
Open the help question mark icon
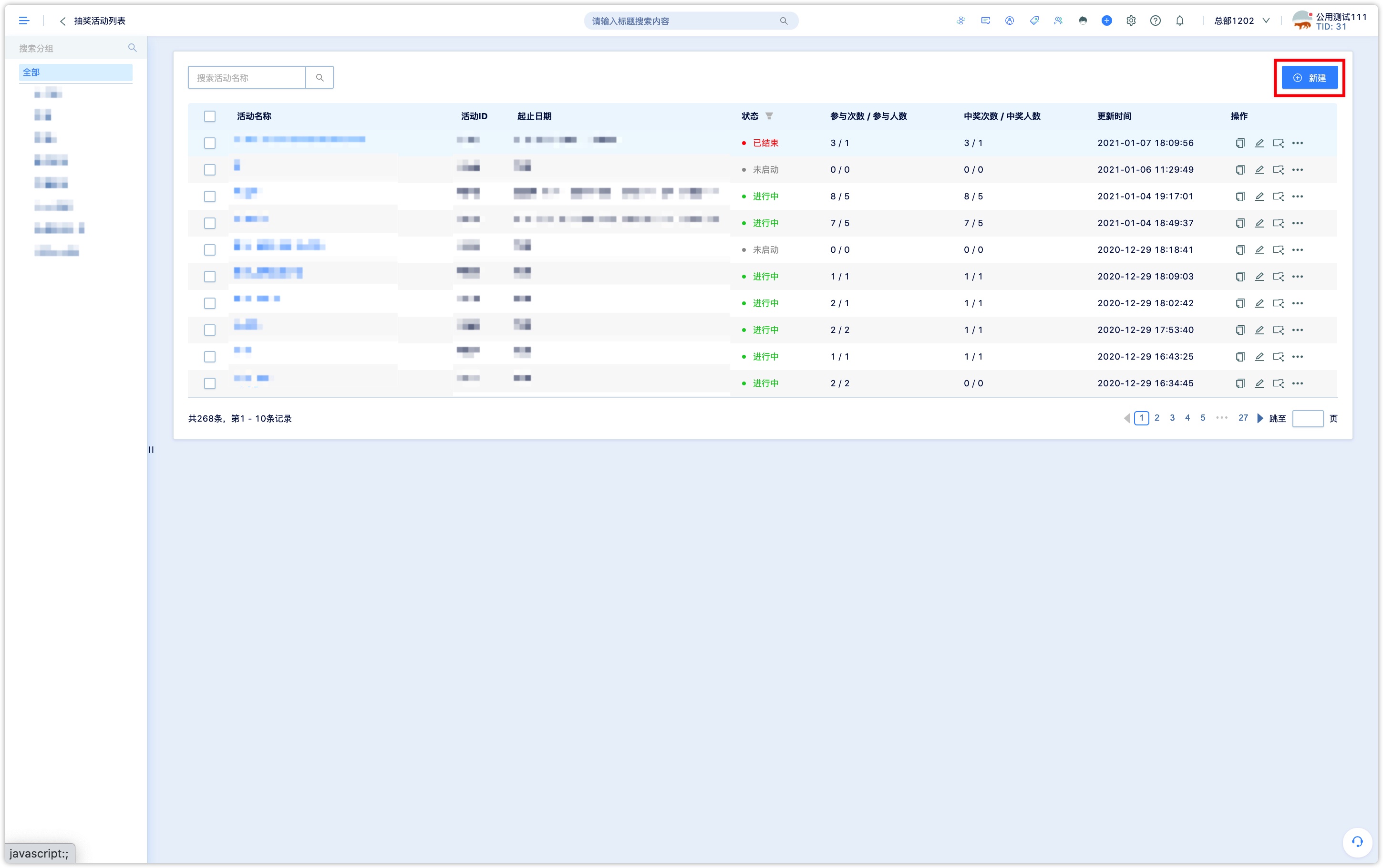point(1155,21)
